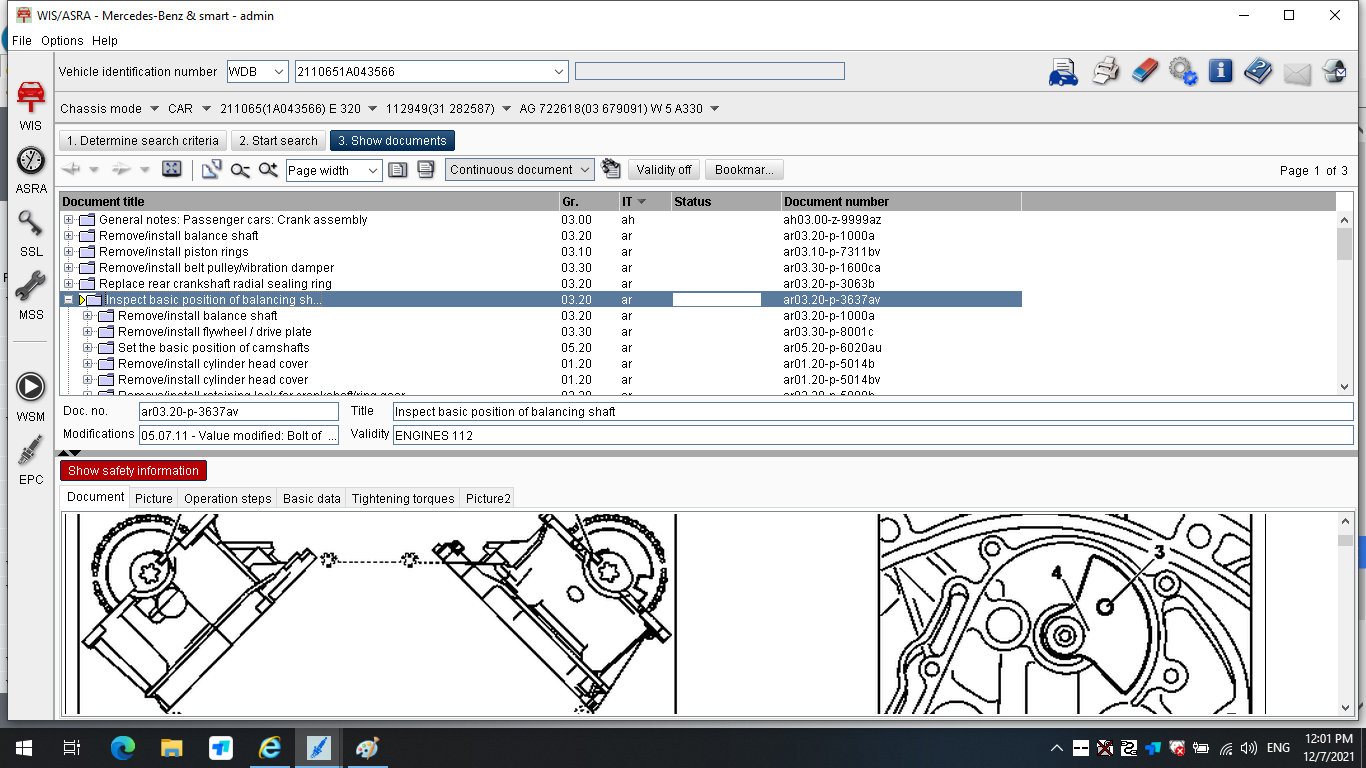Switch to the Basic data tab
Viewport: 1366px width, 768px height.
tap(312, 498)
